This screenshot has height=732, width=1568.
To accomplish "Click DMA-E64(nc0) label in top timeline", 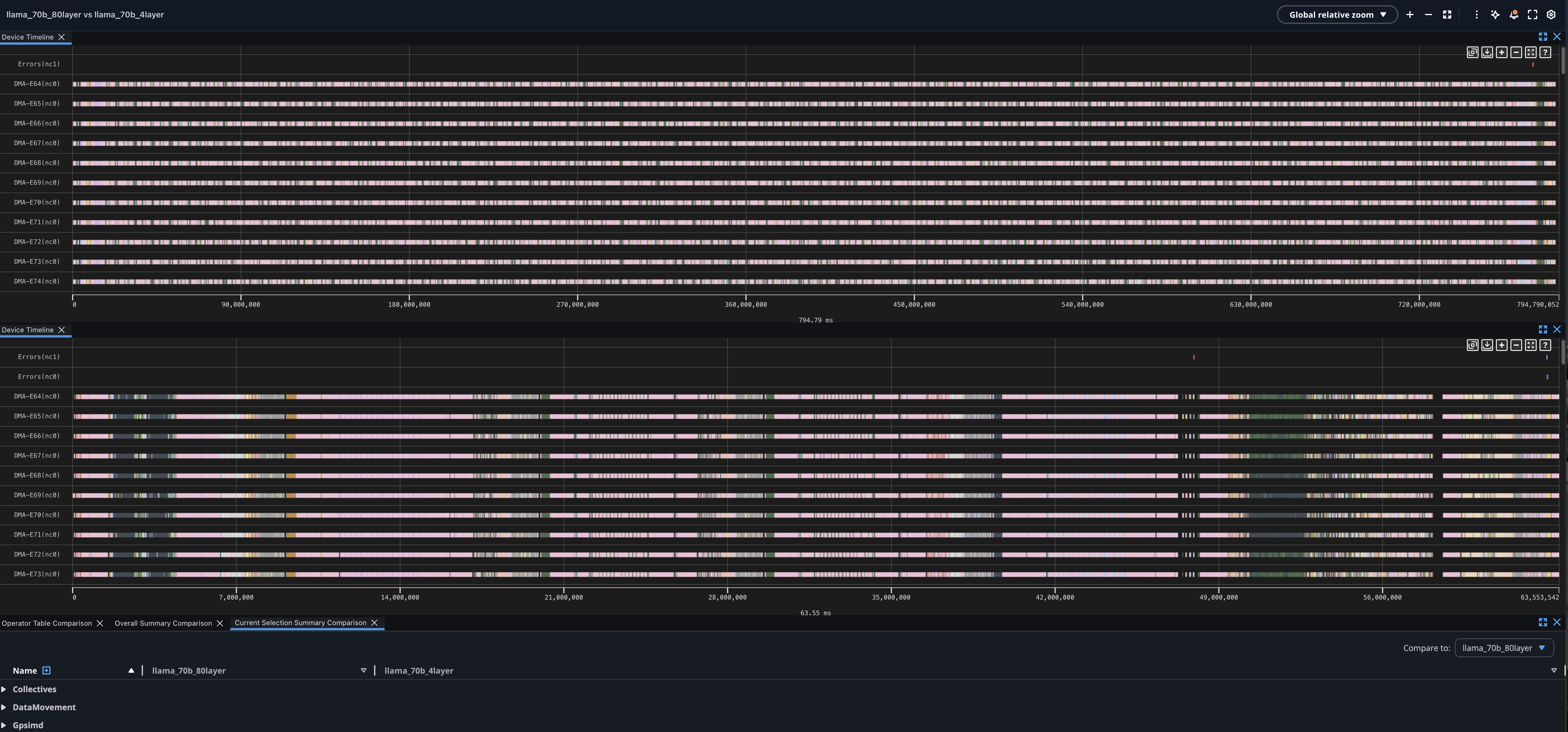I will pyautogui.click(x=37, y=84).
